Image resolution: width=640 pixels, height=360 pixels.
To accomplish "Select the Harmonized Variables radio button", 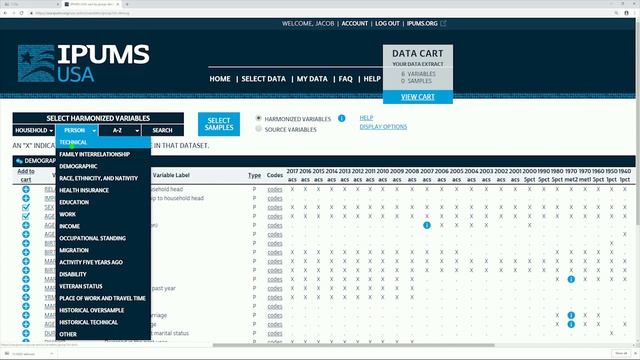I will point(258,118).
